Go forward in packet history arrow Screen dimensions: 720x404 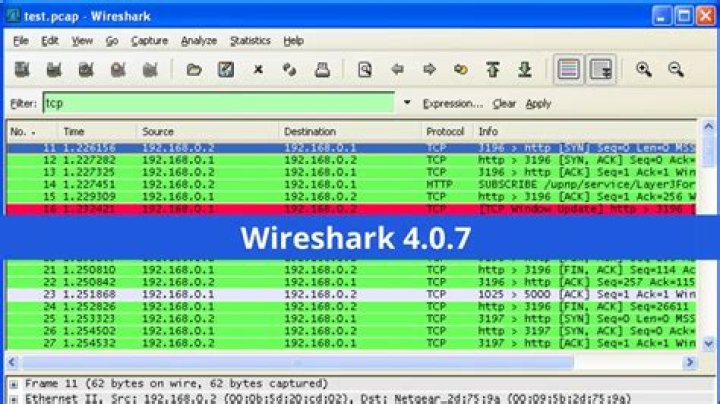click(x=429, y=70)
